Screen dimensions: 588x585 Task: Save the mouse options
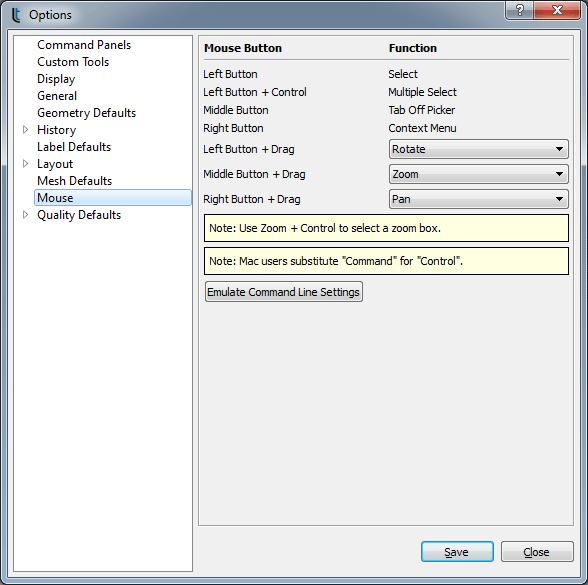click(457, 552)
